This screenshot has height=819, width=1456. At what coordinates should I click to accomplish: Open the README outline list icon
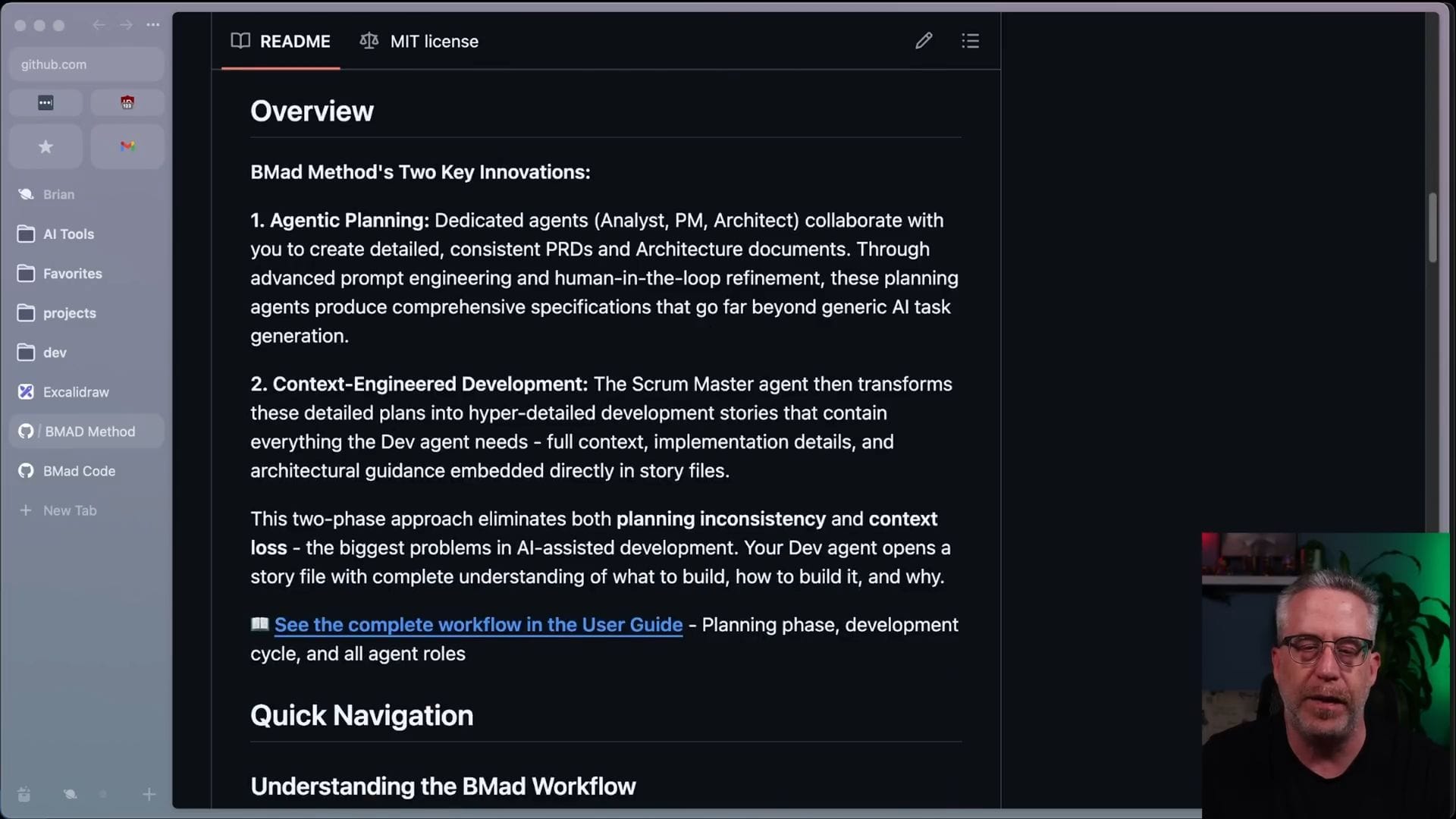970,41
